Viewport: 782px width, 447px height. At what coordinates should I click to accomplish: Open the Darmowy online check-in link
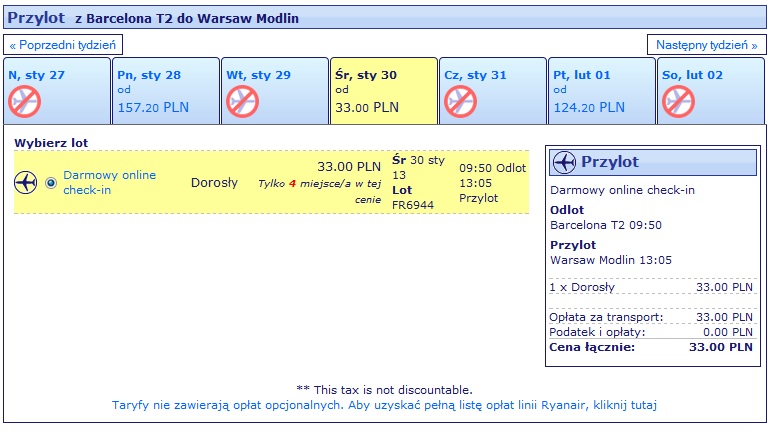(x=109, y=183)
